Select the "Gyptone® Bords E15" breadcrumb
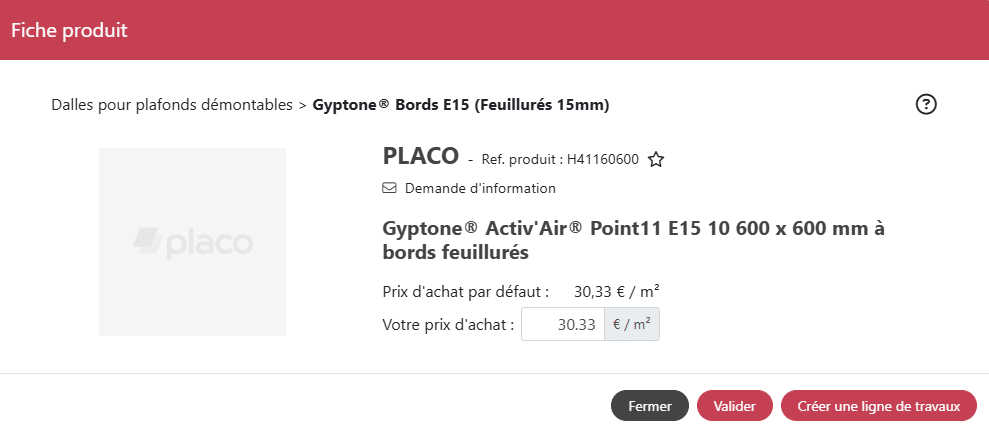Image resolution: width=989 pixels, height=432 pixels. click(461, 104)
